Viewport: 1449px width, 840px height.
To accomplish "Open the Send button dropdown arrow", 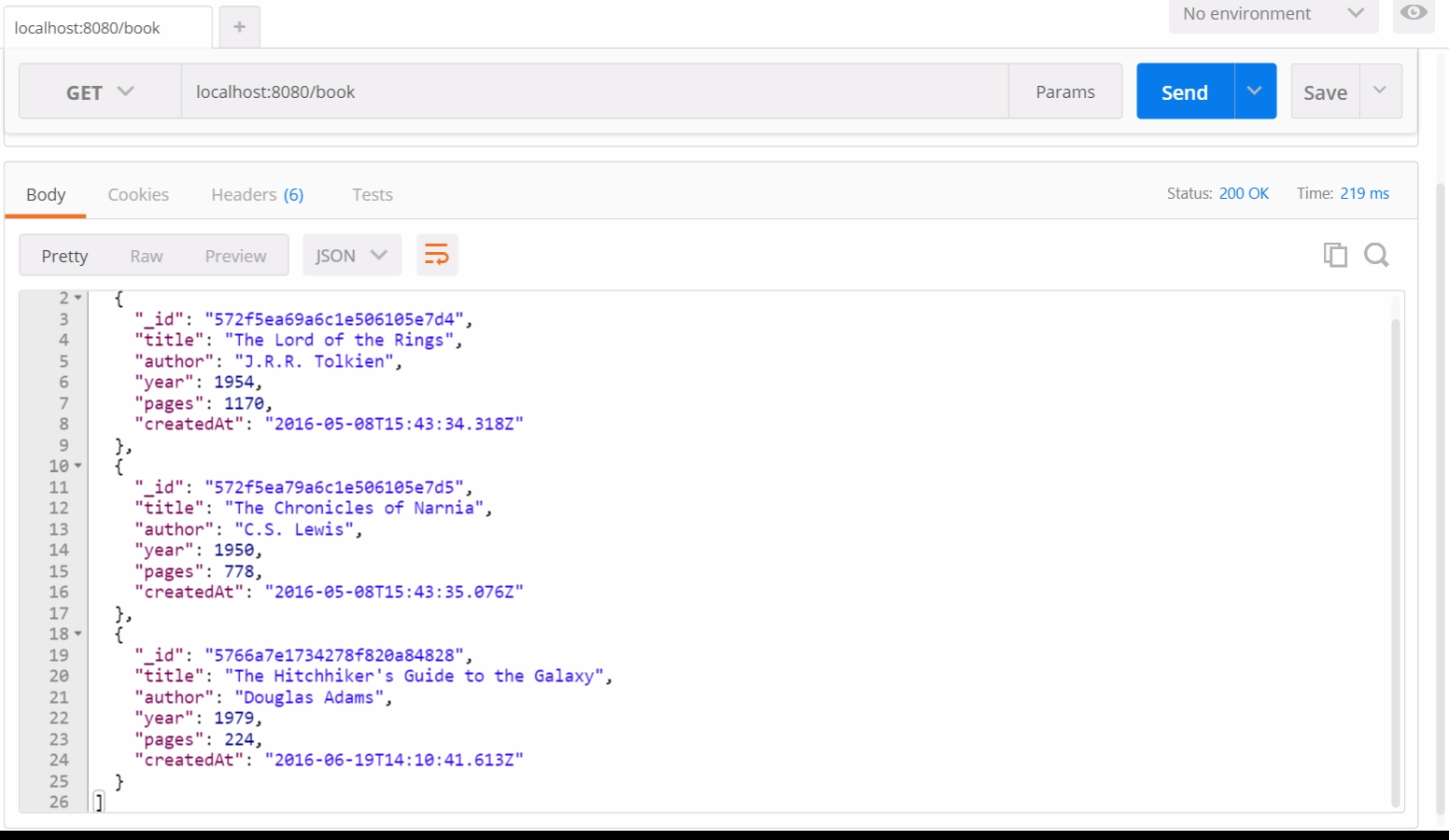I will point(1255,91).
